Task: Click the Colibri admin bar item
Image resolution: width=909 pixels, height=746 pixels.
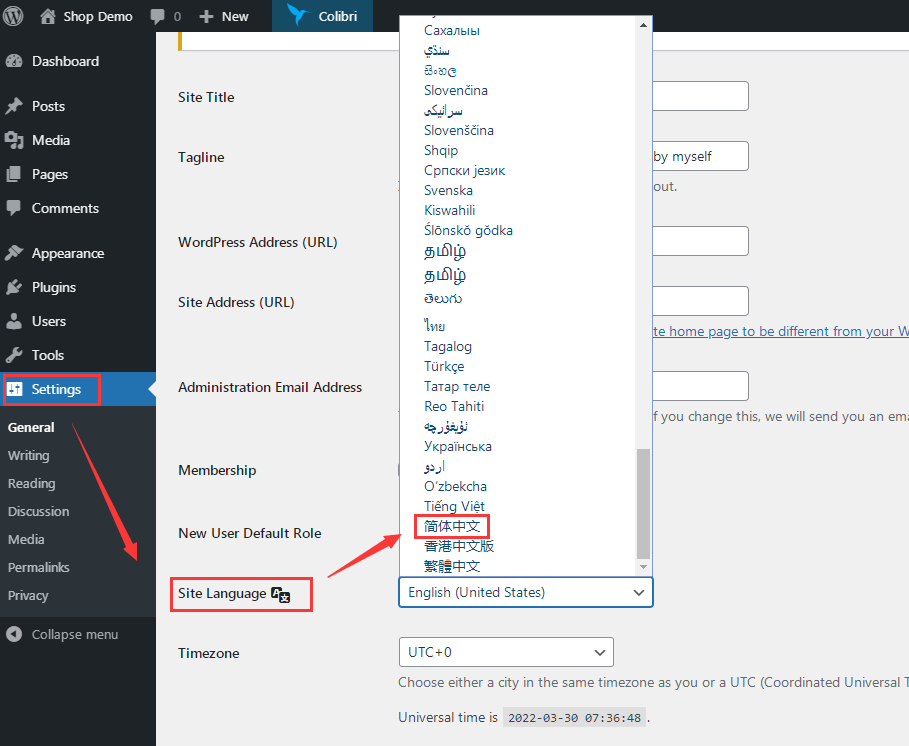Action: [x=322, y=16]
